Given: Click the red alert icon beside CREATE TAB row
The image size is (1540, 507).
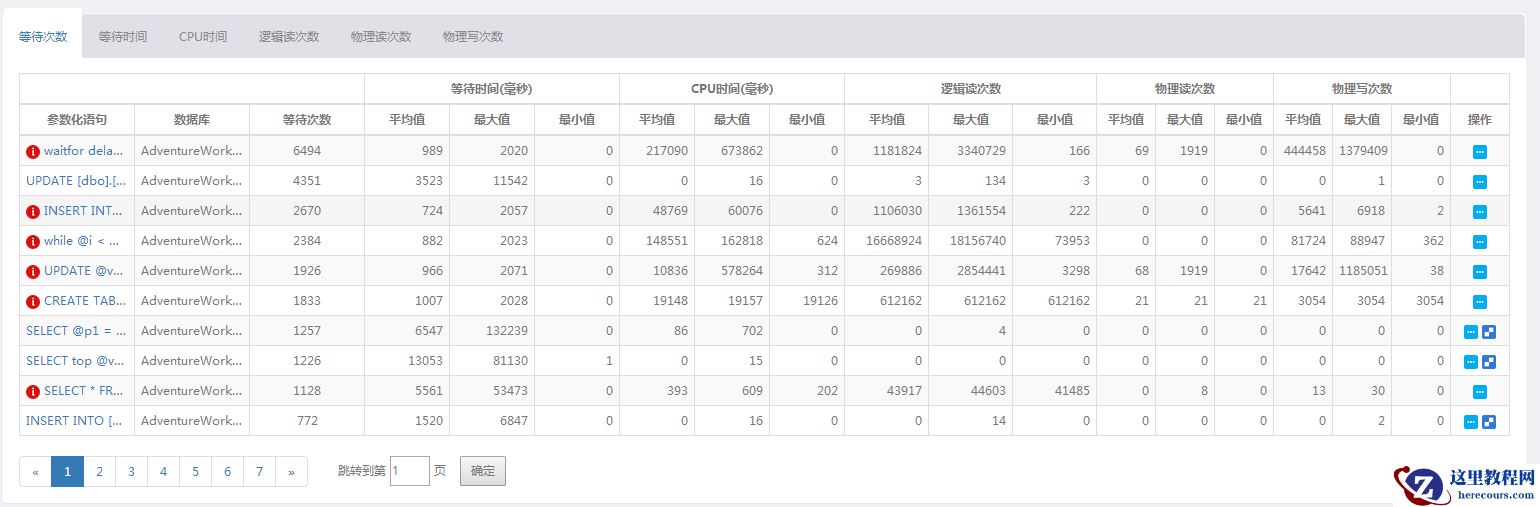Looking at the screenshot, I should coord(33,302).
